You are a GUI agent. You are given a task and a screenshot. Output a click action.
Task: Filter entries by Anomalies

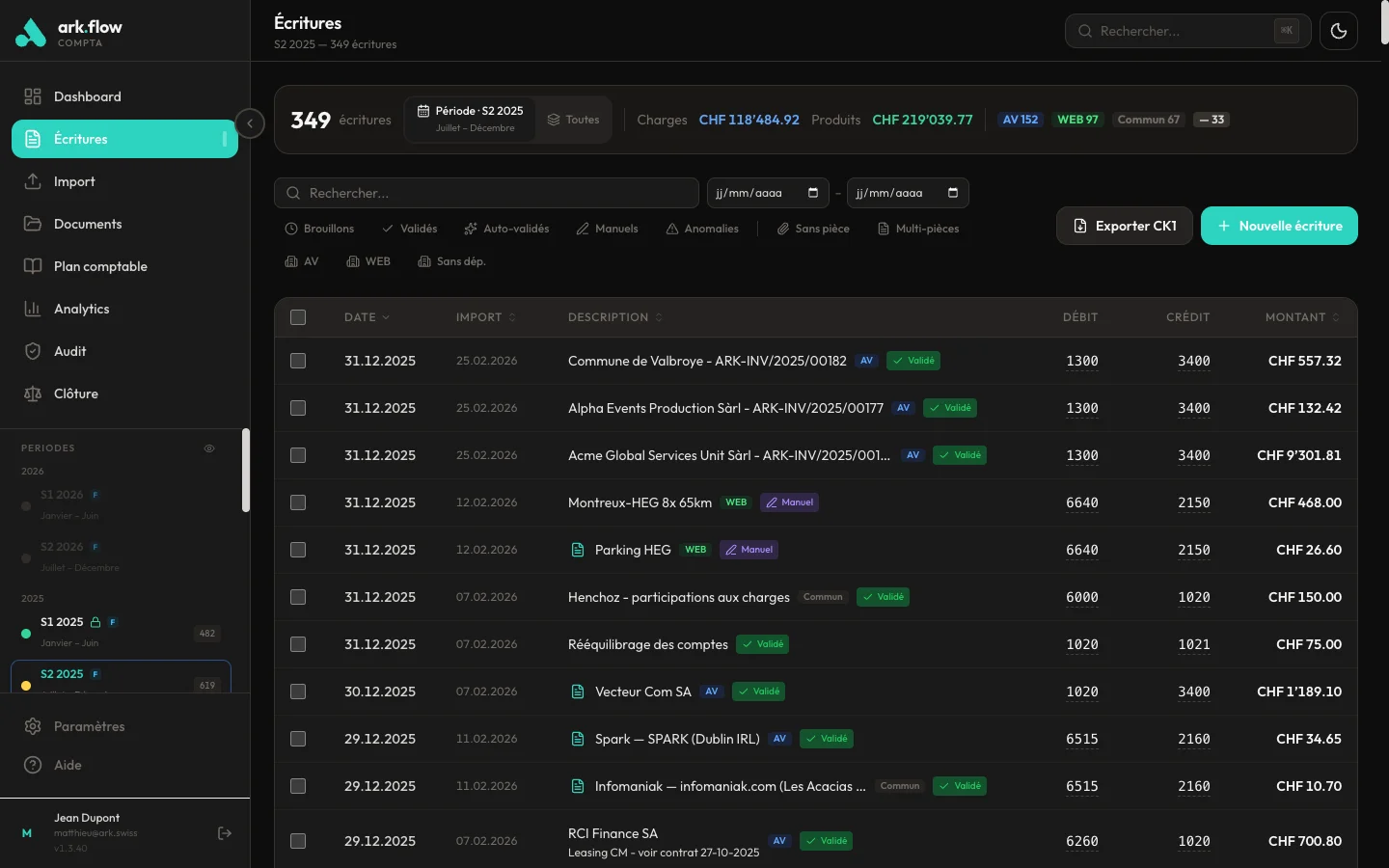[x=702, y=229]
